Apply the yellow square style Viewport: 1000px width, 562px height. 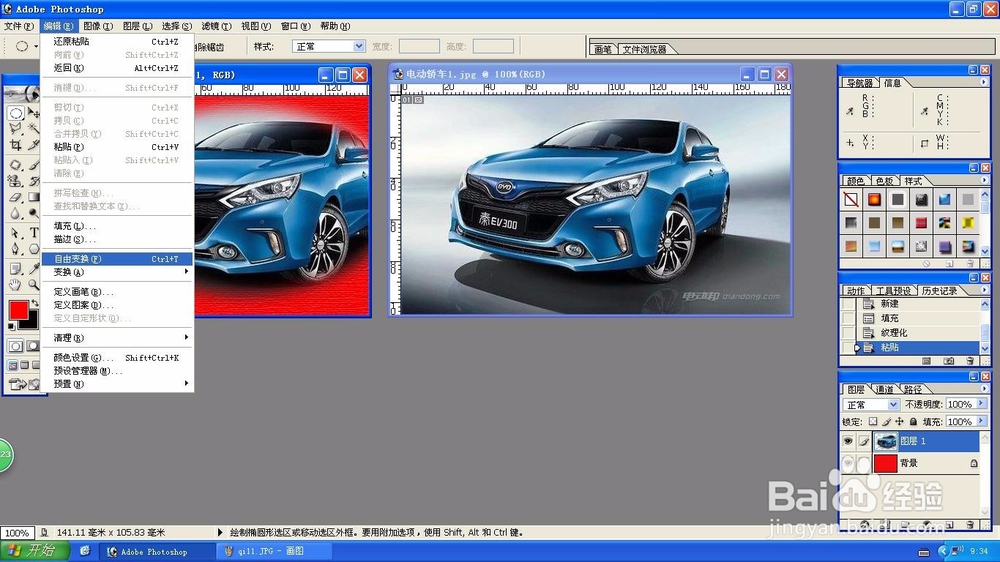tap(967, 223)
